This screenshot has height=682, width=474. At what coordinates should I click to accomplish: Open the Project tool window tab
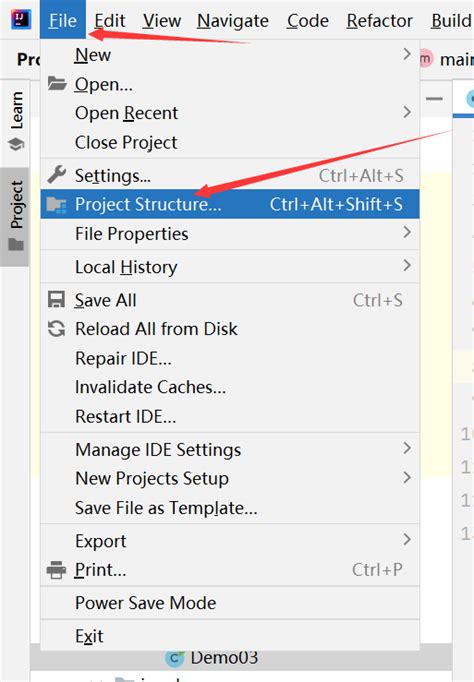click(15, 217)
